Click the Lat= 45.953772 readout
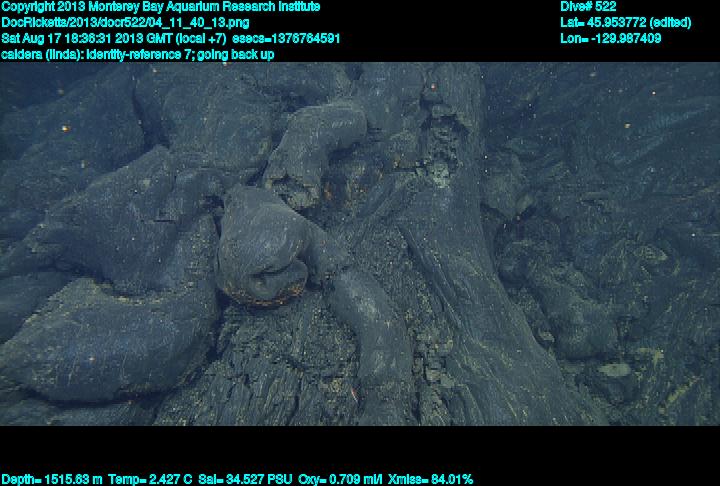The image size is (720, 486). pyautogui.click(x=624, y=22)
